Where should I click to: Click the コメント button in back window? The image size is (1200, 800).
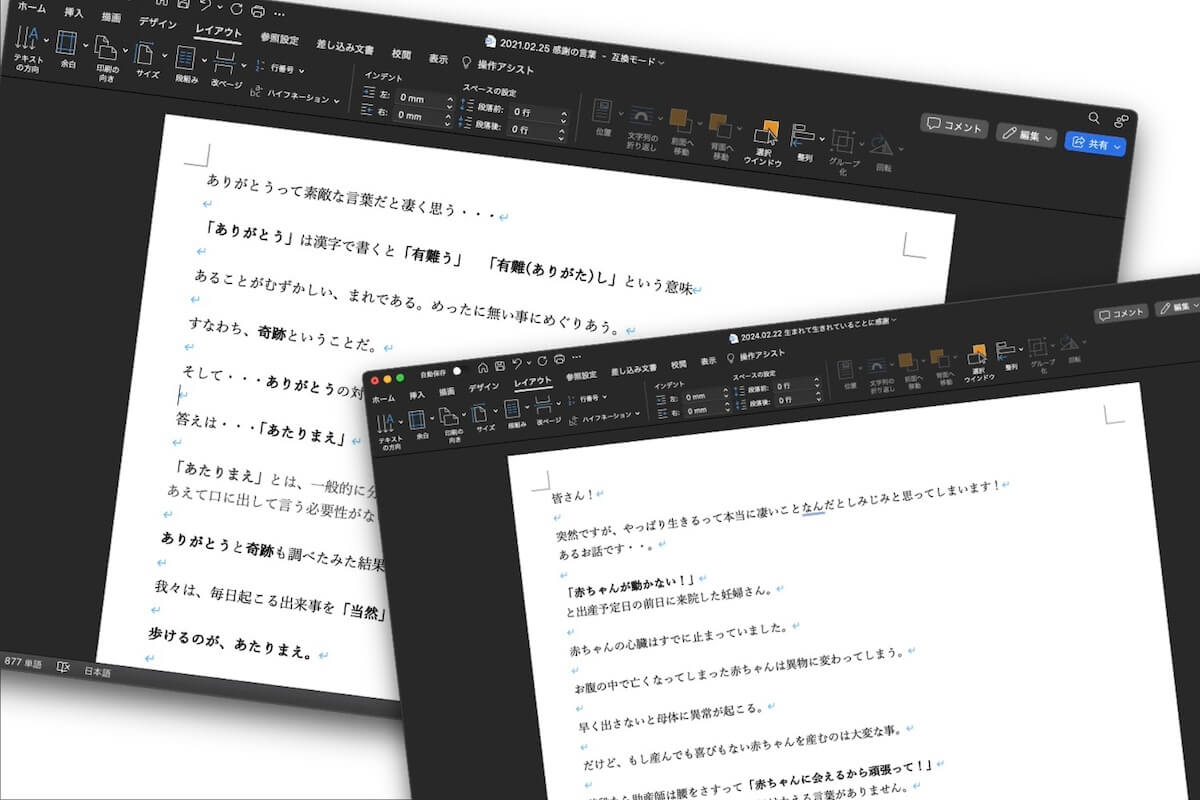coord(955,126)
